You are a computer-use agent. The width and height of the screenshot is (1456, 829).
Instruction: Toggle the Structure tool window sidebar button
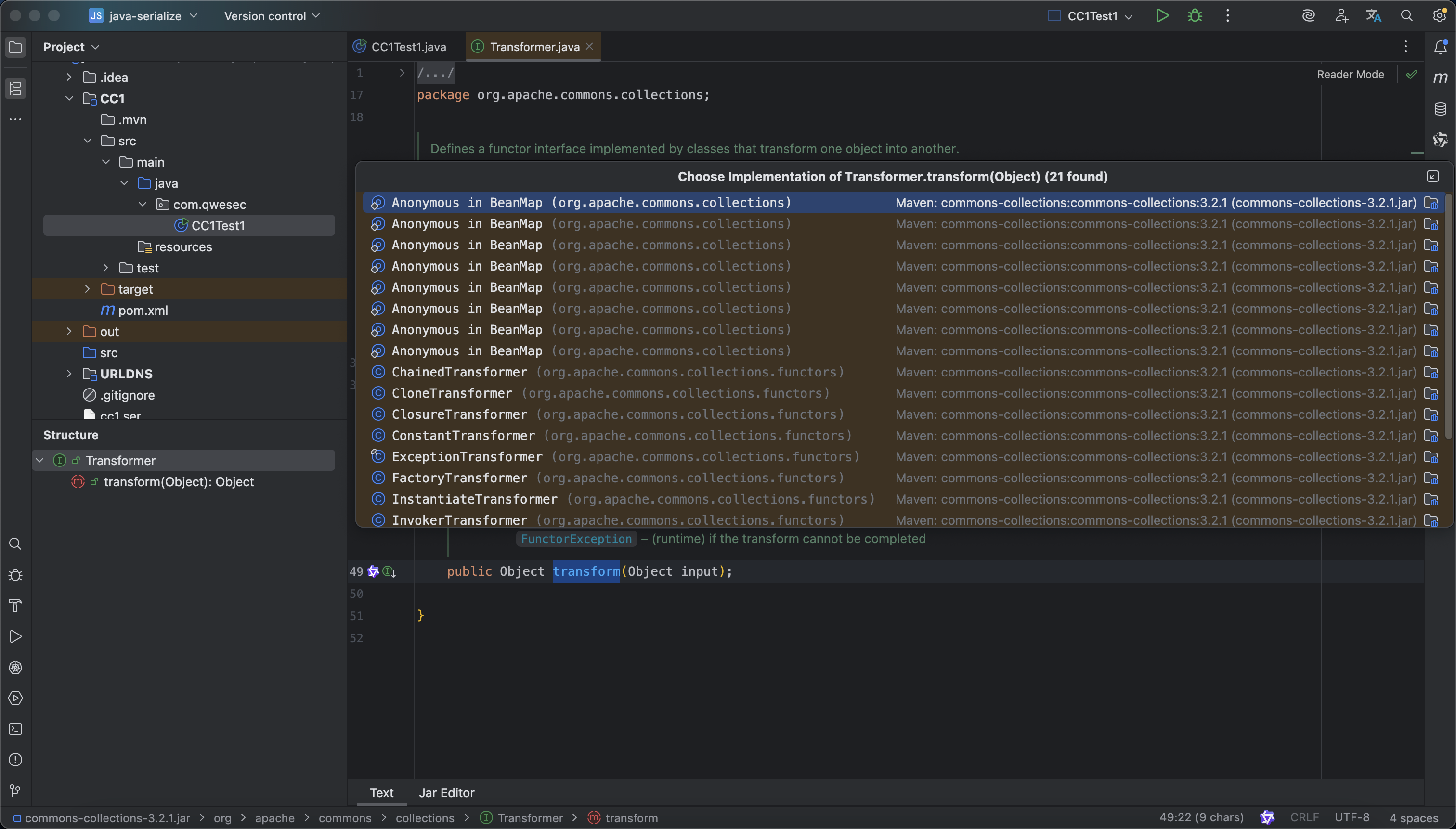tap(15, 88)
